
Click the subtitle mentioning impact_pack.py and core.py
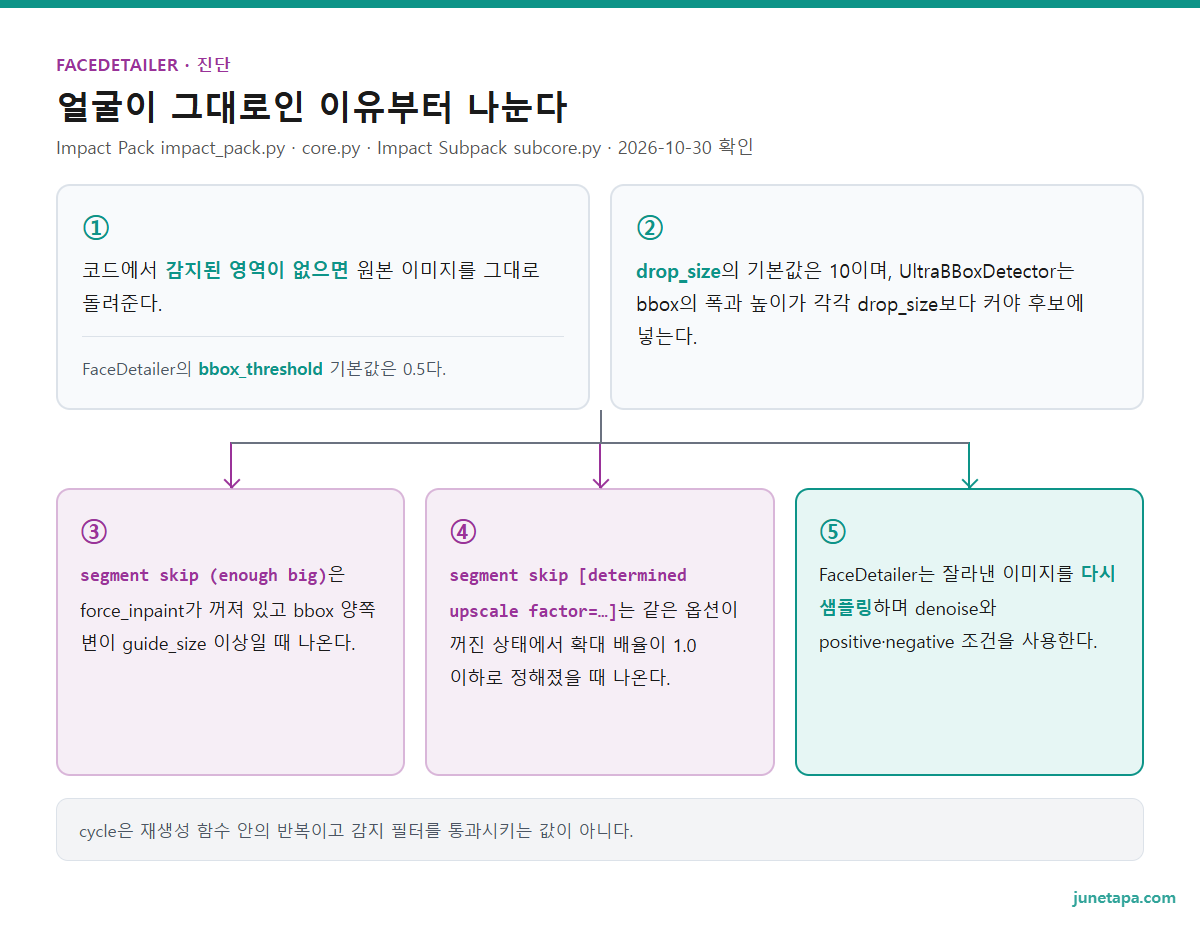[405, 148]
